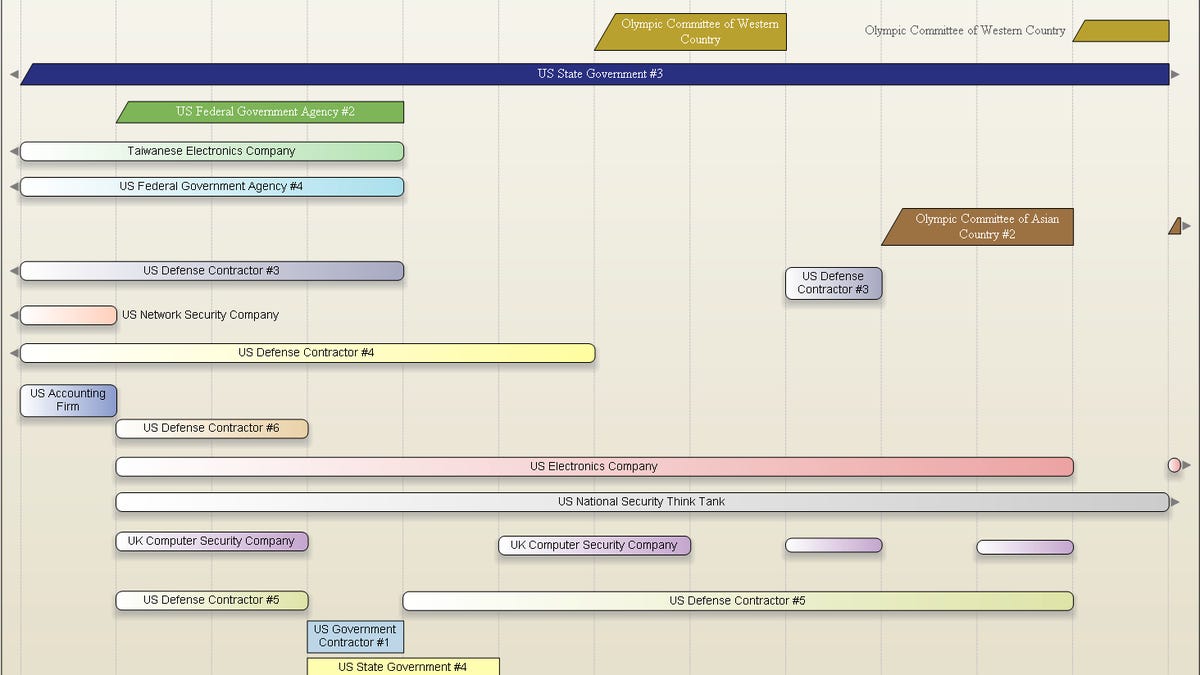
Task: Click right arrow ending US National Security Think Tank
Action: pyautogui.click(x=1175, y=502)
